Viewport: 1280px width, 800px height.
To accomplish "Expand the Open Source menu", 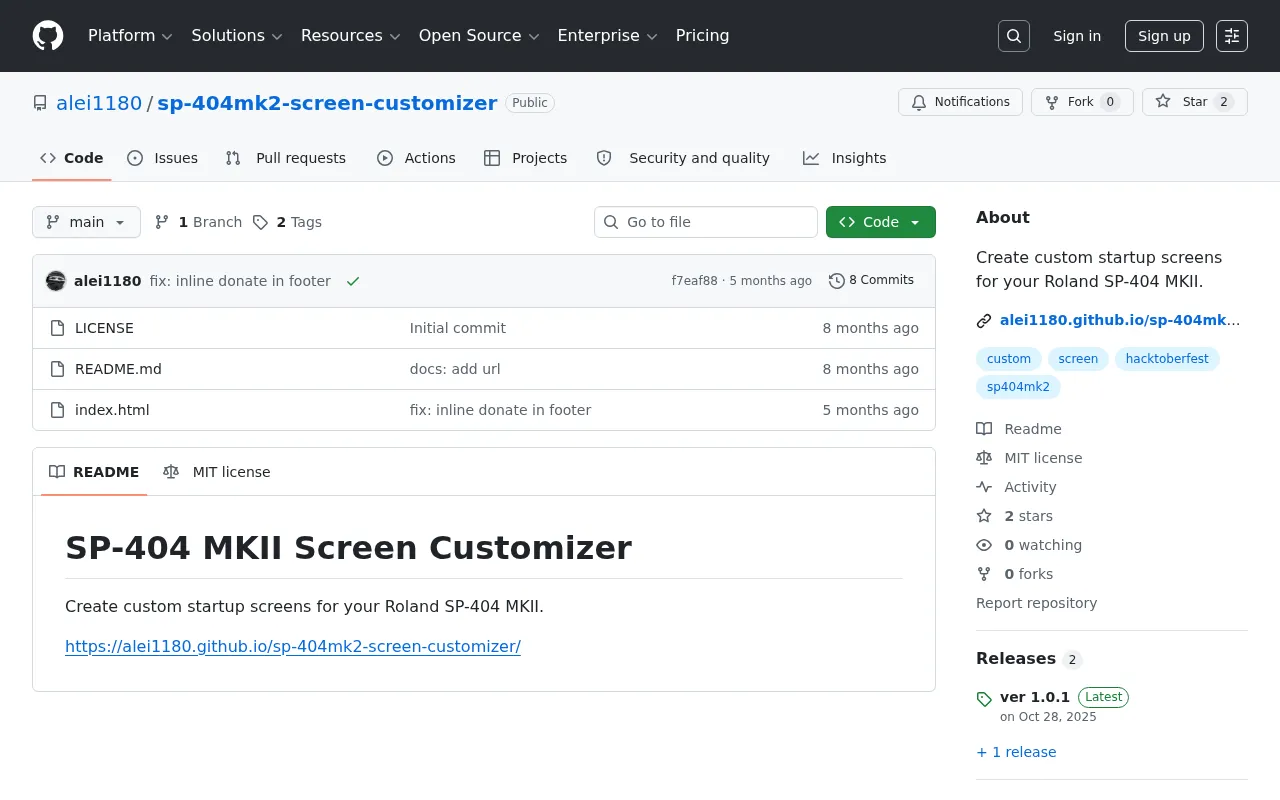I will pyautogui.click(x=479, y=36).
